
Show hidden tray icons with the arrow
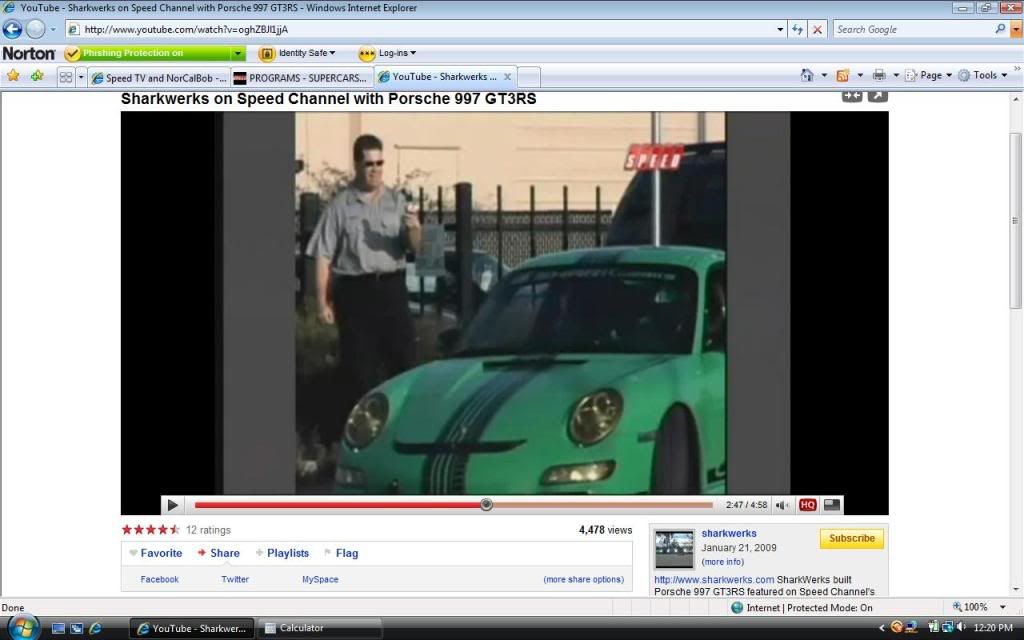881,628
